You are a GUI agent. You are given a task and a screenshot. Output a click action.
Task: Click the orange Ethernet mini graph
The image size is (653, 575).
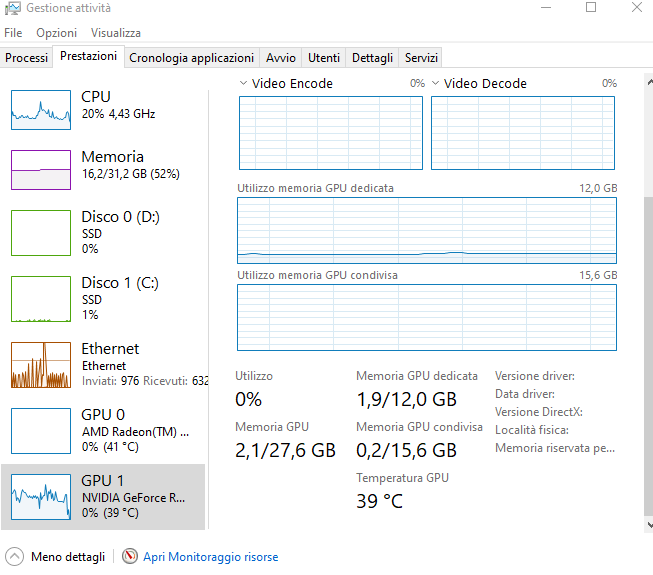(41, 365)
